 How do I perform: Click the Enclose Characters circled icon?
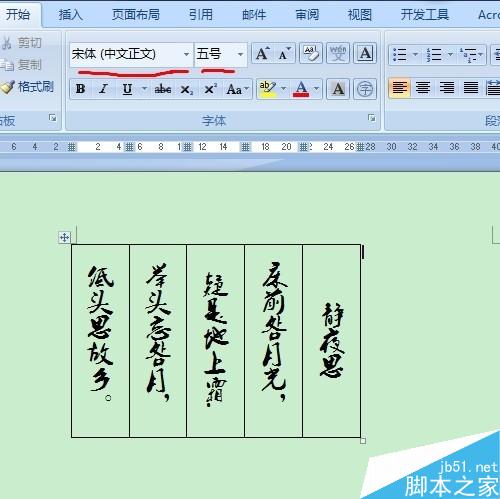click(365, 89)
